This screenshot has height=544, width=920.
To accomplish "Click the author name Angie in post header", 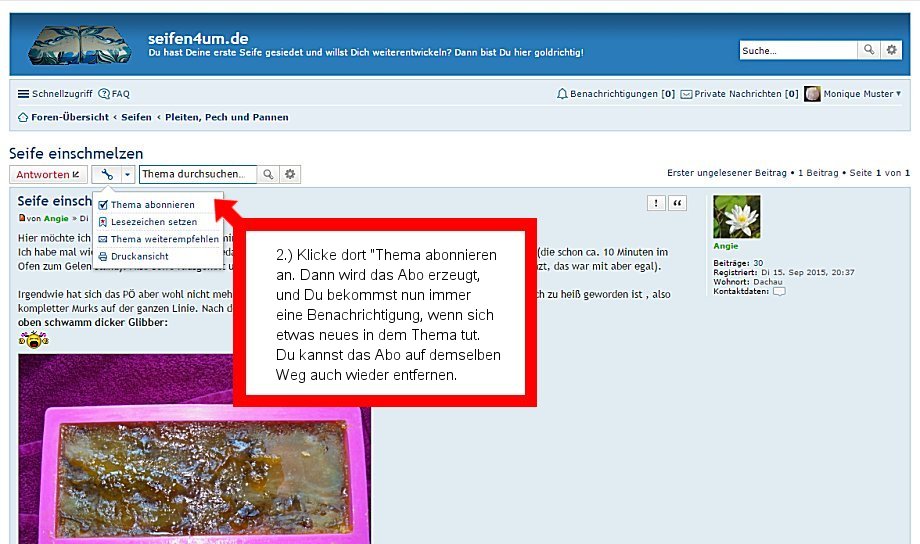I will [56, 218].
